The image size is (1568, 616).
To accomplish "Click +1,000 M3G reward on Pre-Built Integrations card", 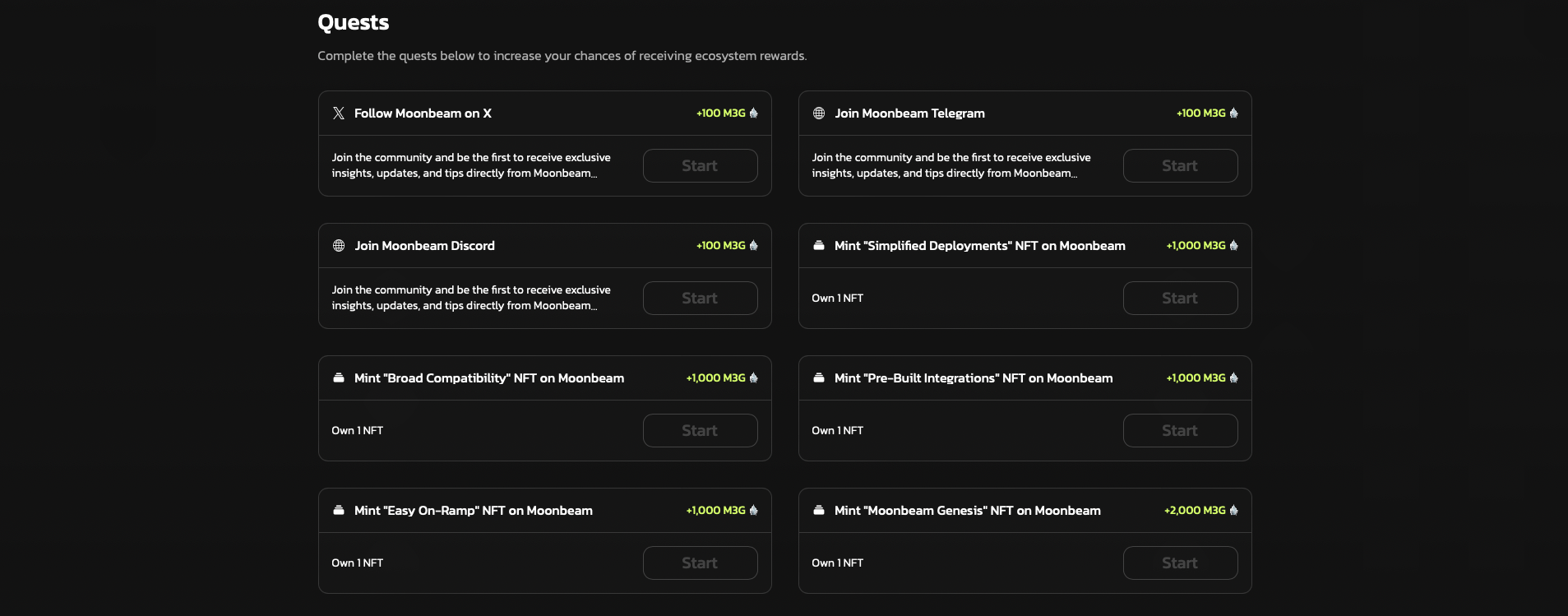I will [x=1196, y=377].
